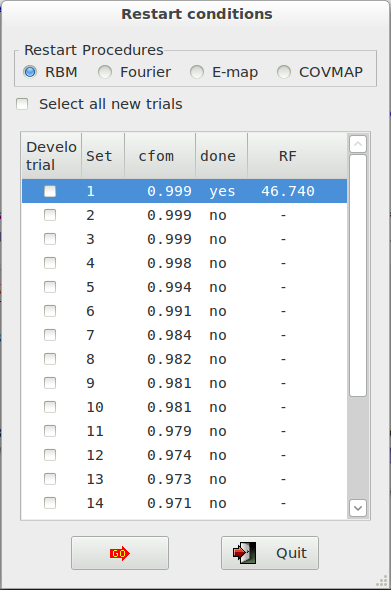
Task: Choose the COVMAP radio option
Action: click(x=284, y=72)
